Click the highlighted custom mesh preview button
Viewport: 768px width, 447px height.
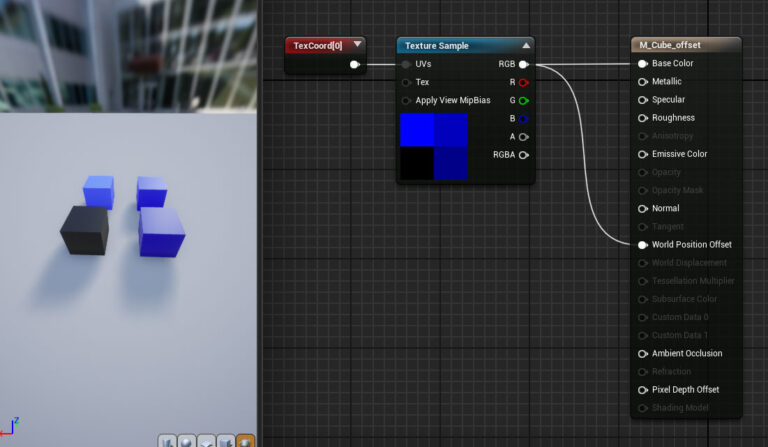point(245,441)
